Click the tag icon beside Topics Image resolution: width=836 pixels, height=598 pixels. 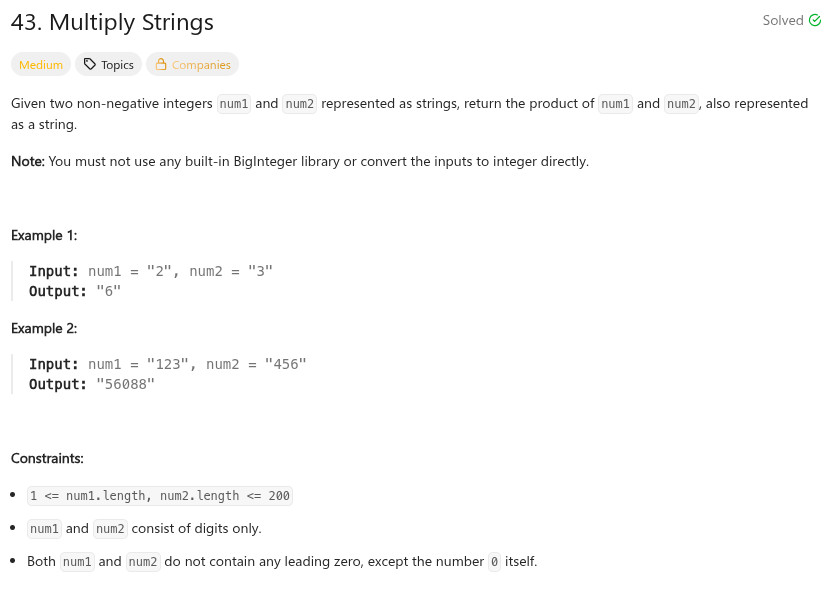(90, 65)
